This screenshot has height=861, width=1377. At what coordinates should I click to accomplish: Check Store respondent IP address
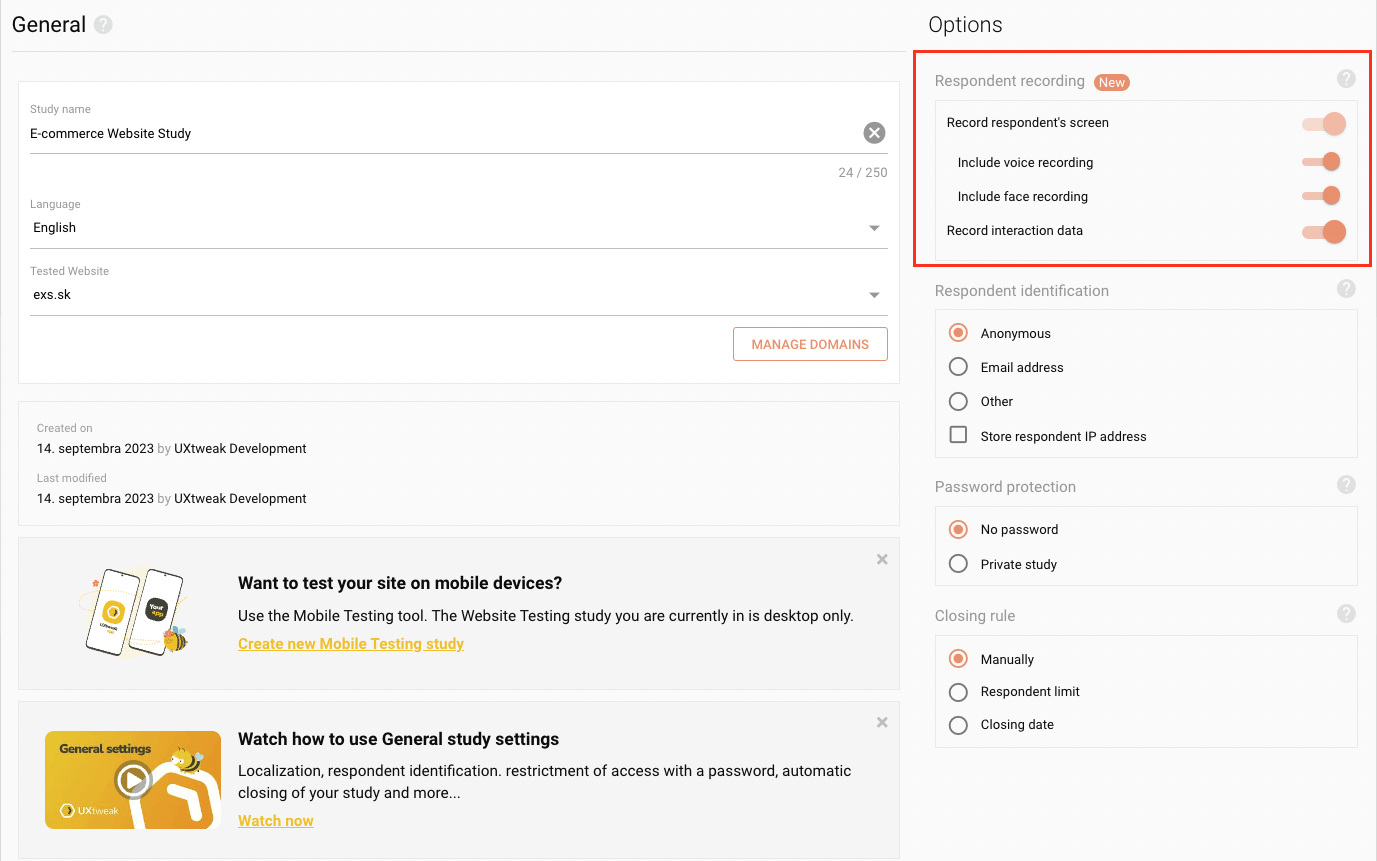click(958, 435)
